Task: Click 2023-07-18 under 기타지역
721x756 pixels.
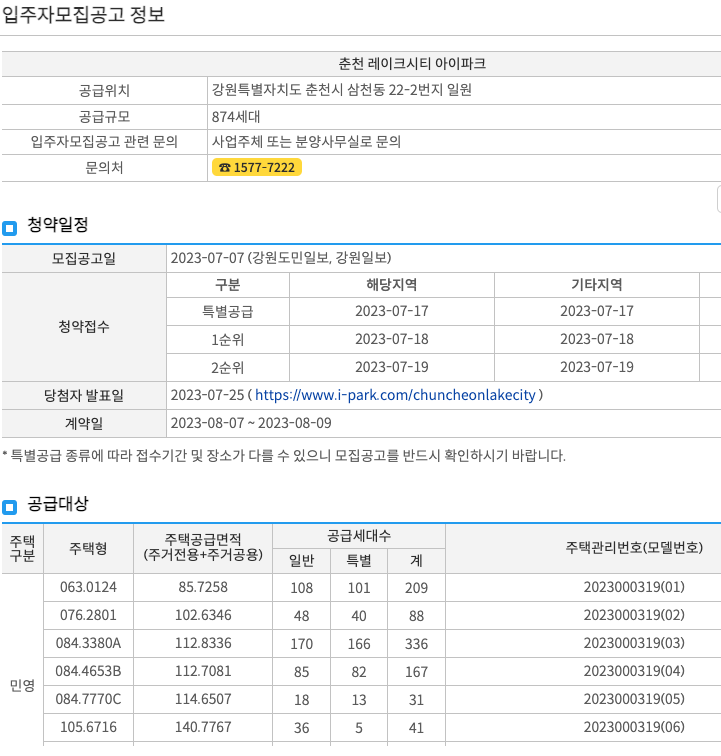Action: (x=597, y=339)
